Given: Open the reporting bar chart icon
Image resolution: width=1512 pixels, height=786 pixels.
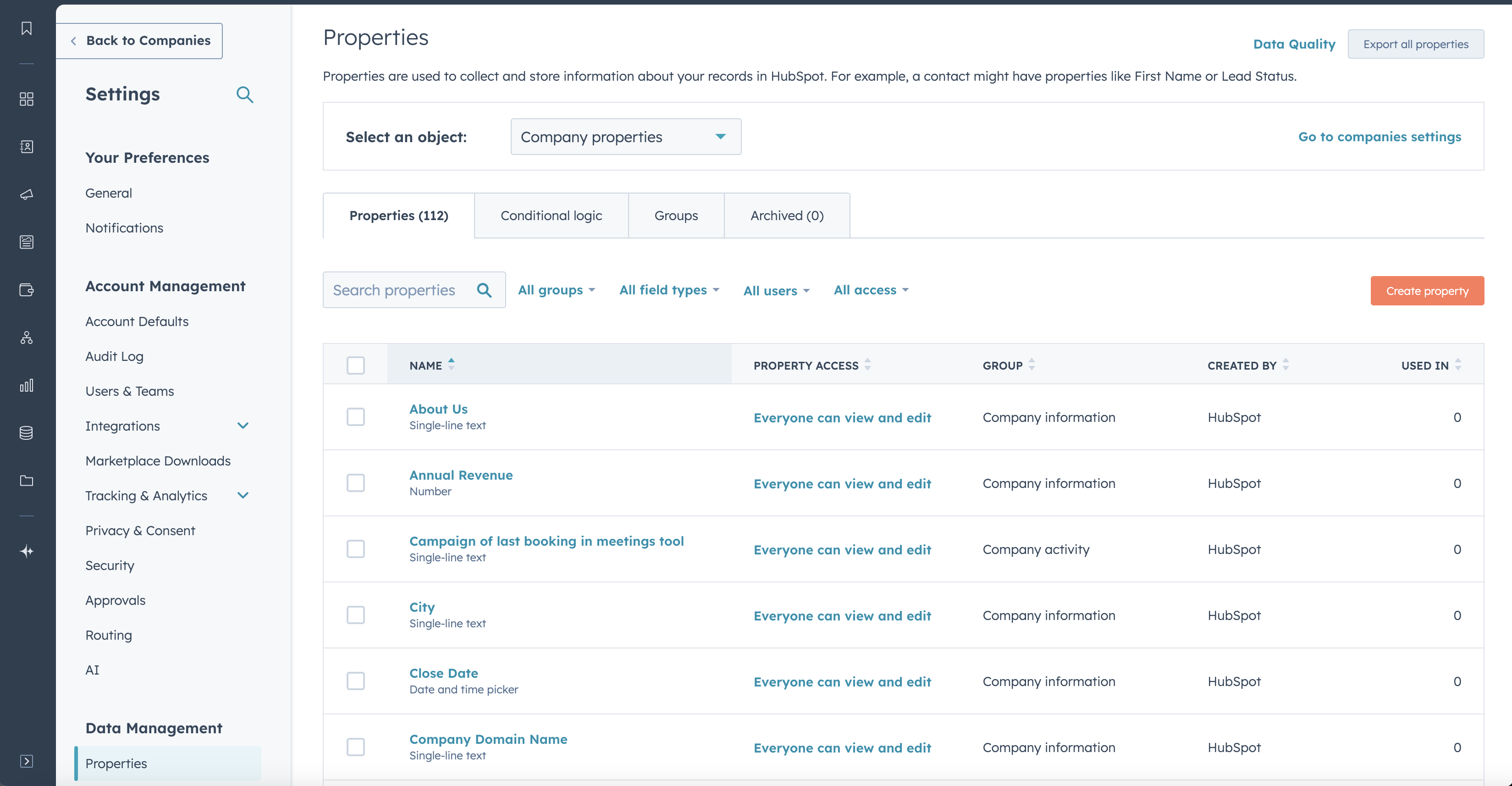Looking at the screenshot, I should click(27, 385).
